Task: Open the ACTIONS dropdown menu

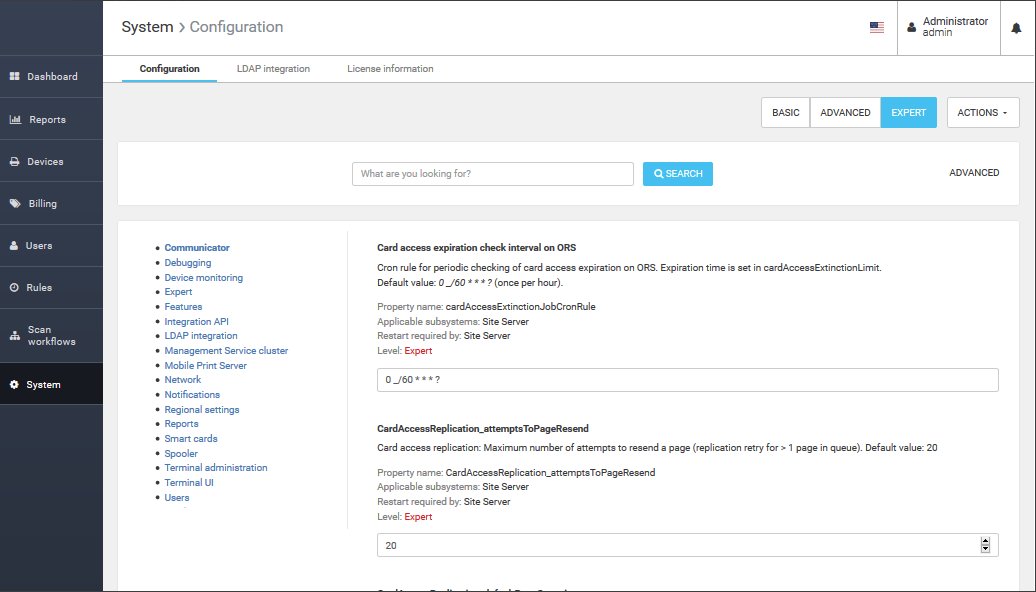Action: (x=982, y=113)
